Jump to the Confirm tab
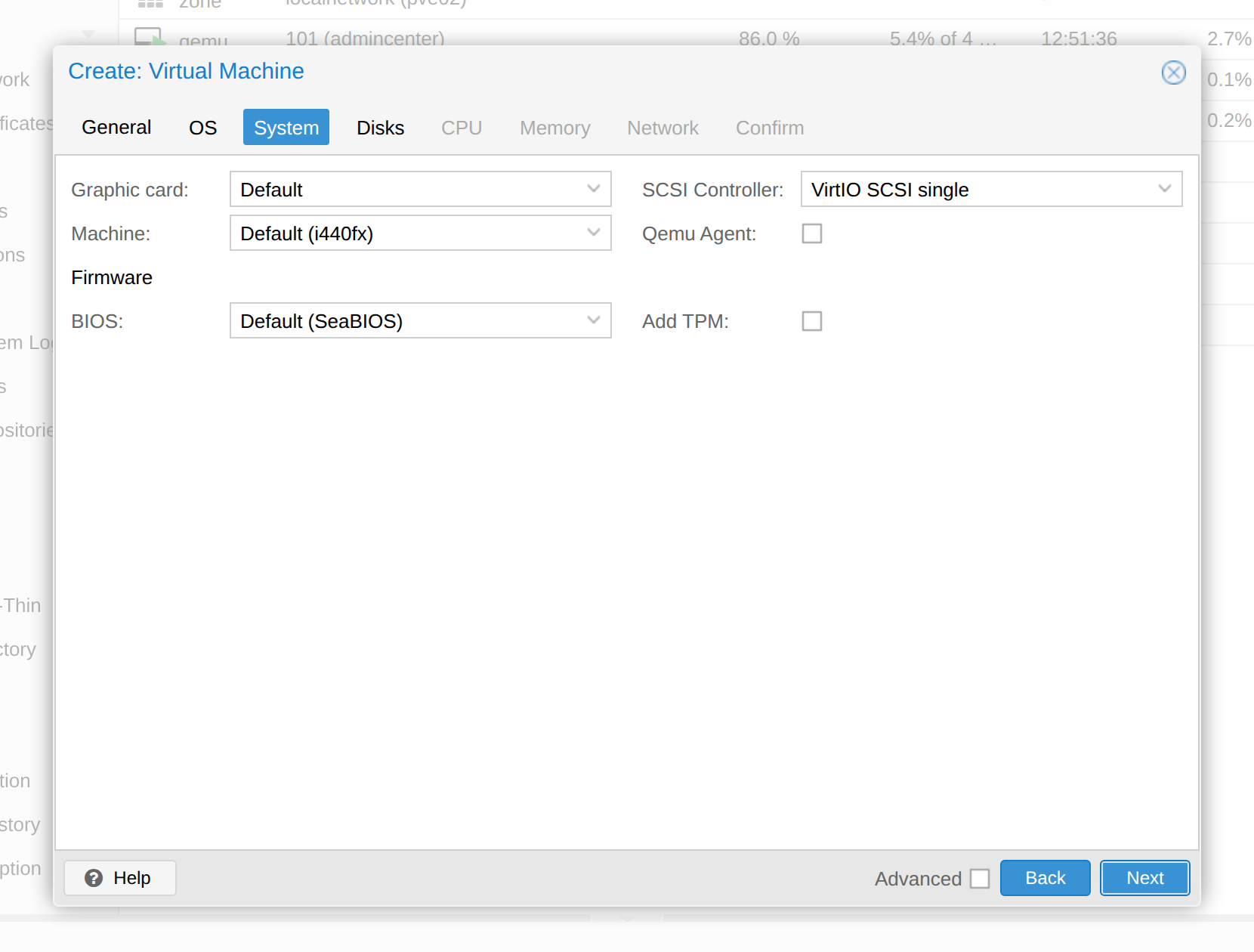This screenshot has height=952, width=1254. (x=770, y=127)
